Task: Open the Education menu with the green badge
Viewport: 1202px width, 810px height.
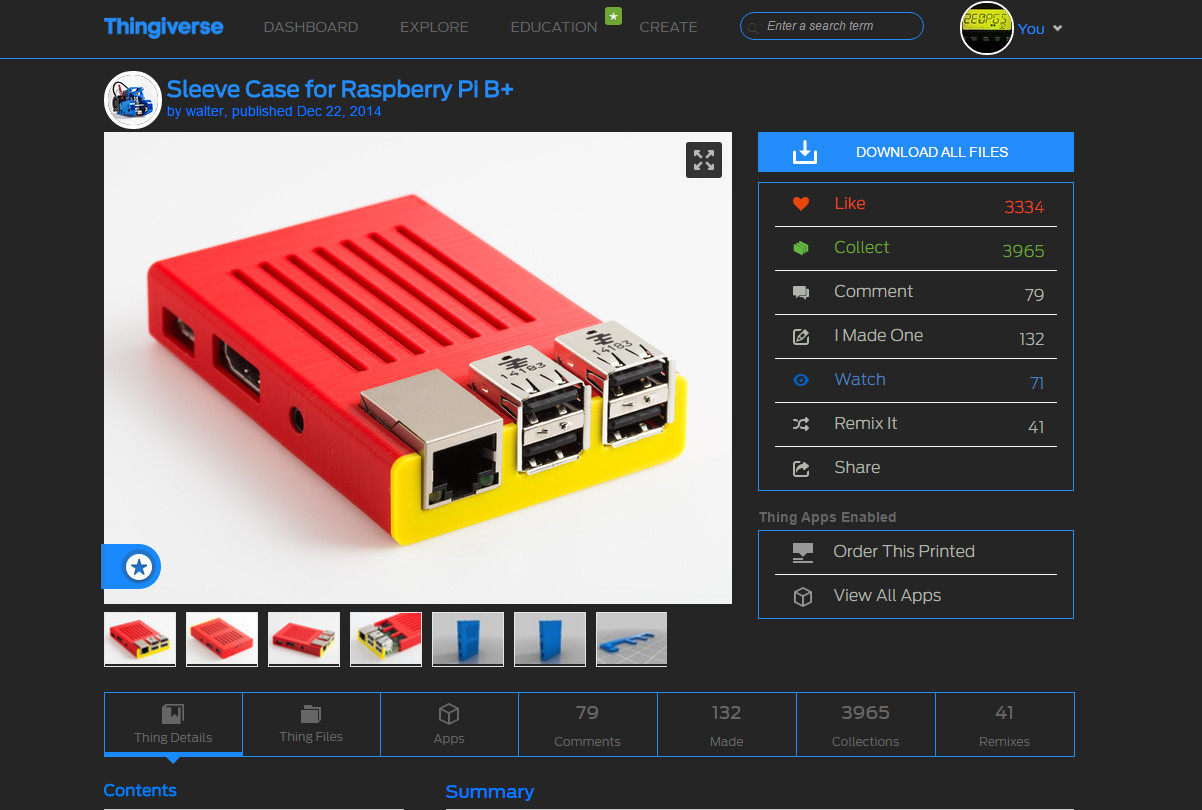Action: point(553,27)
